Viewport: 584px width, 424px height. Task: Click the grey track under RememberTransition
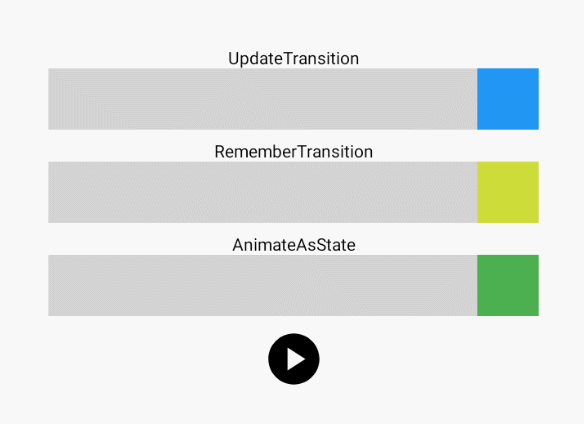click(263, 192)
